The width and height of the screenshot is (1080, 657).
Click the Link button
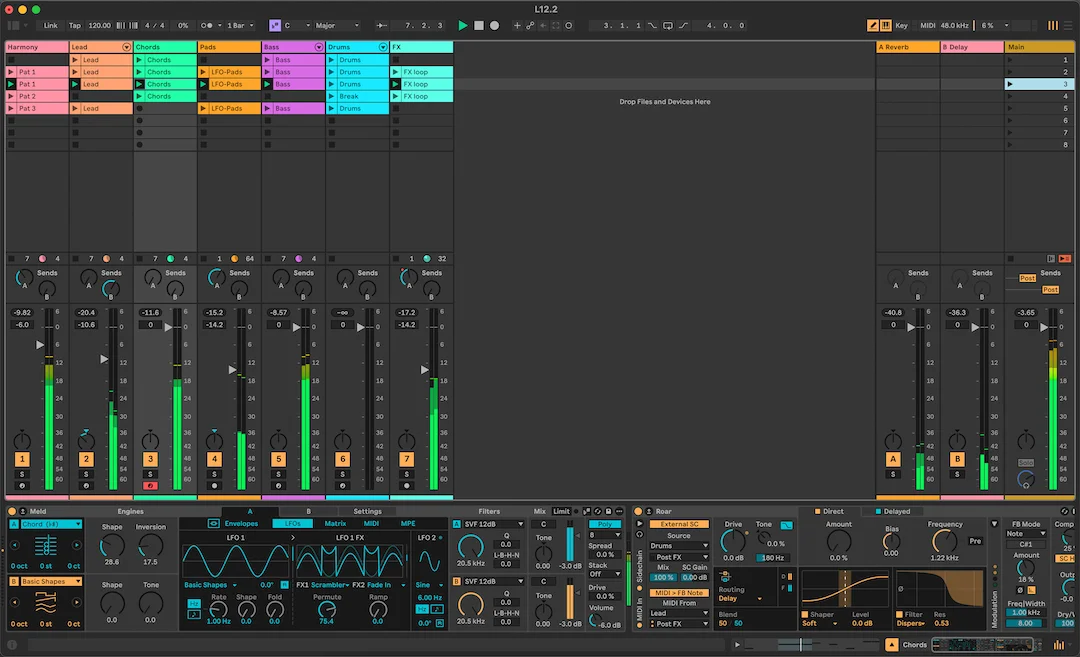coord(51,25)
